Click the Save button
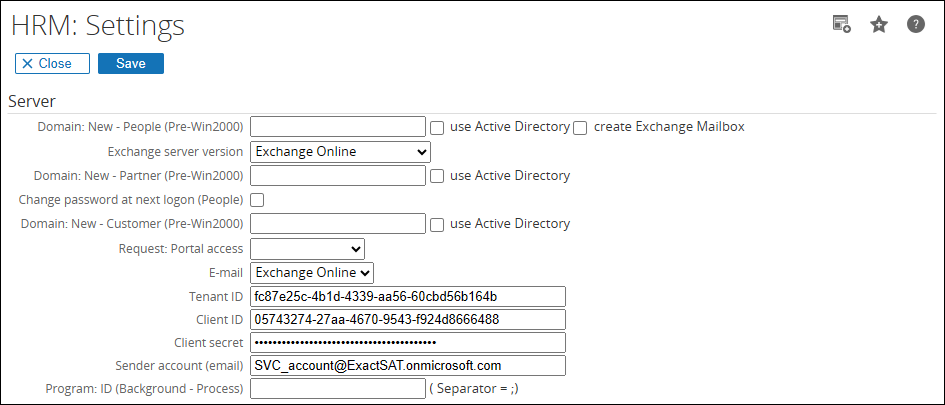Screen dimensions: 945x405 coord(131,64)
